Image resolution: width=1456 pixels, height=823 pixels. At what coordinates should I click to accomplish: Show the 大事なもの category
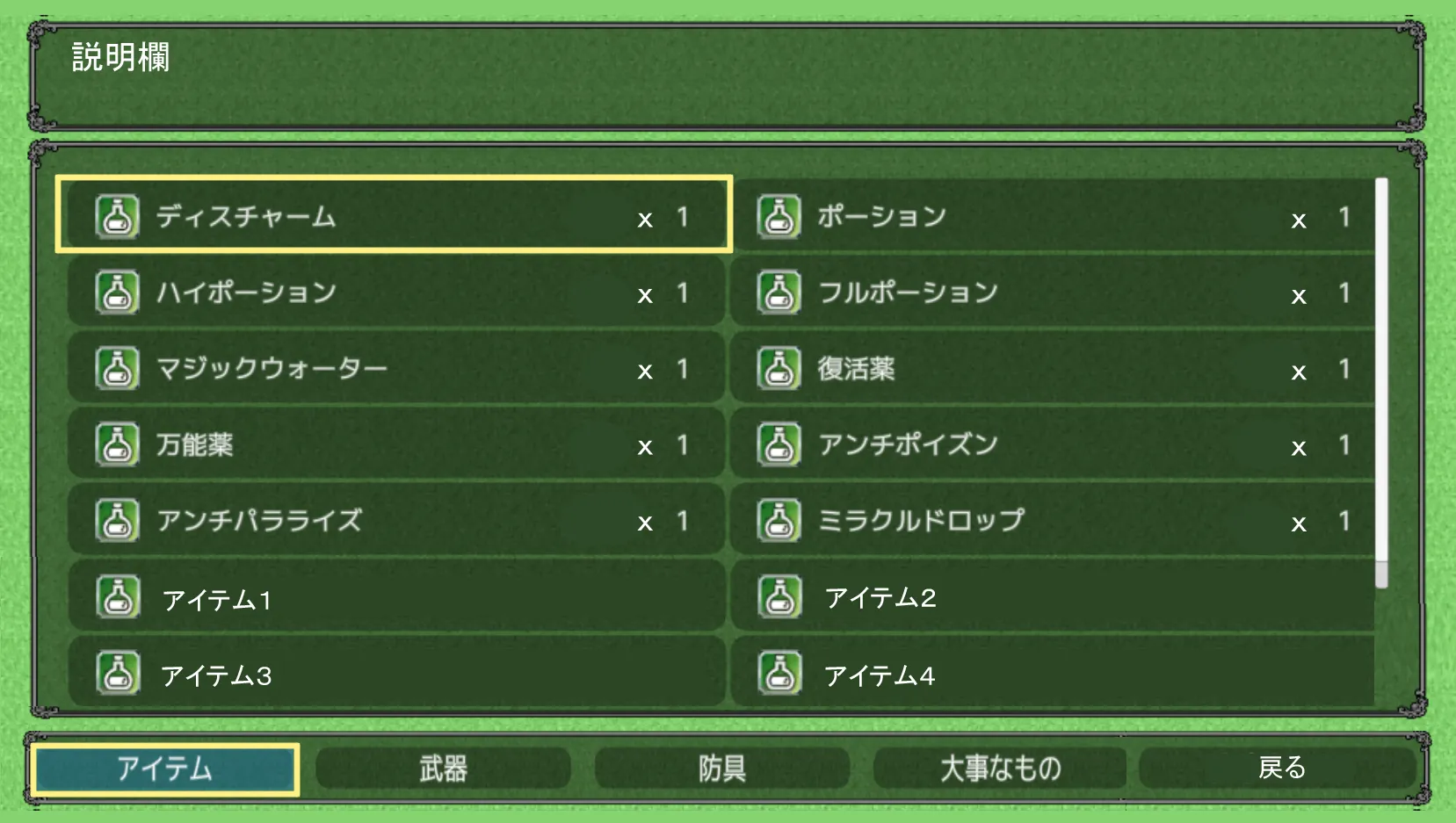pos(1000,769)
